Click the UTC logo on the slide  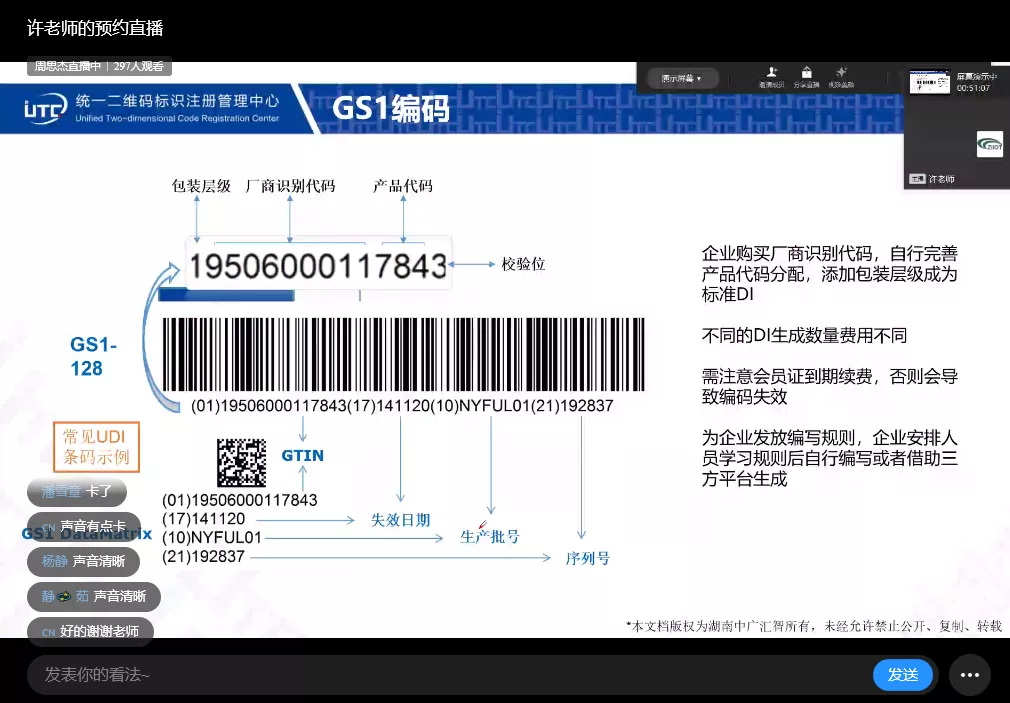click(x=45, y=109)
